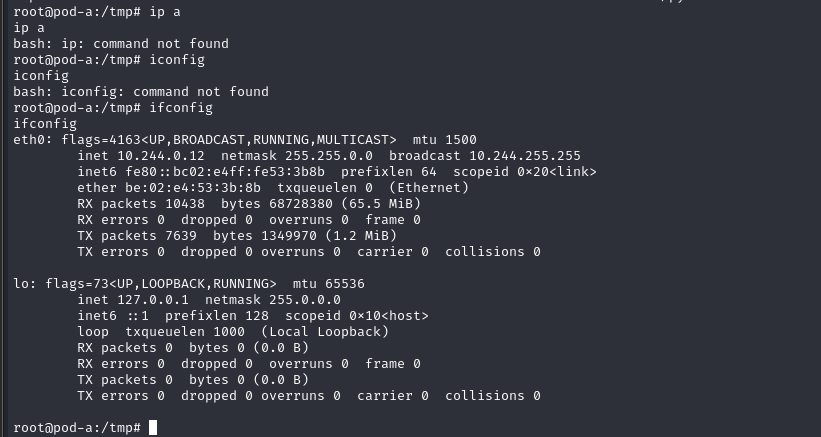The height and width of the screenshot is (437, 821).
Task: Click the "bash: ip: command not found" error
Action: [121, 44]
